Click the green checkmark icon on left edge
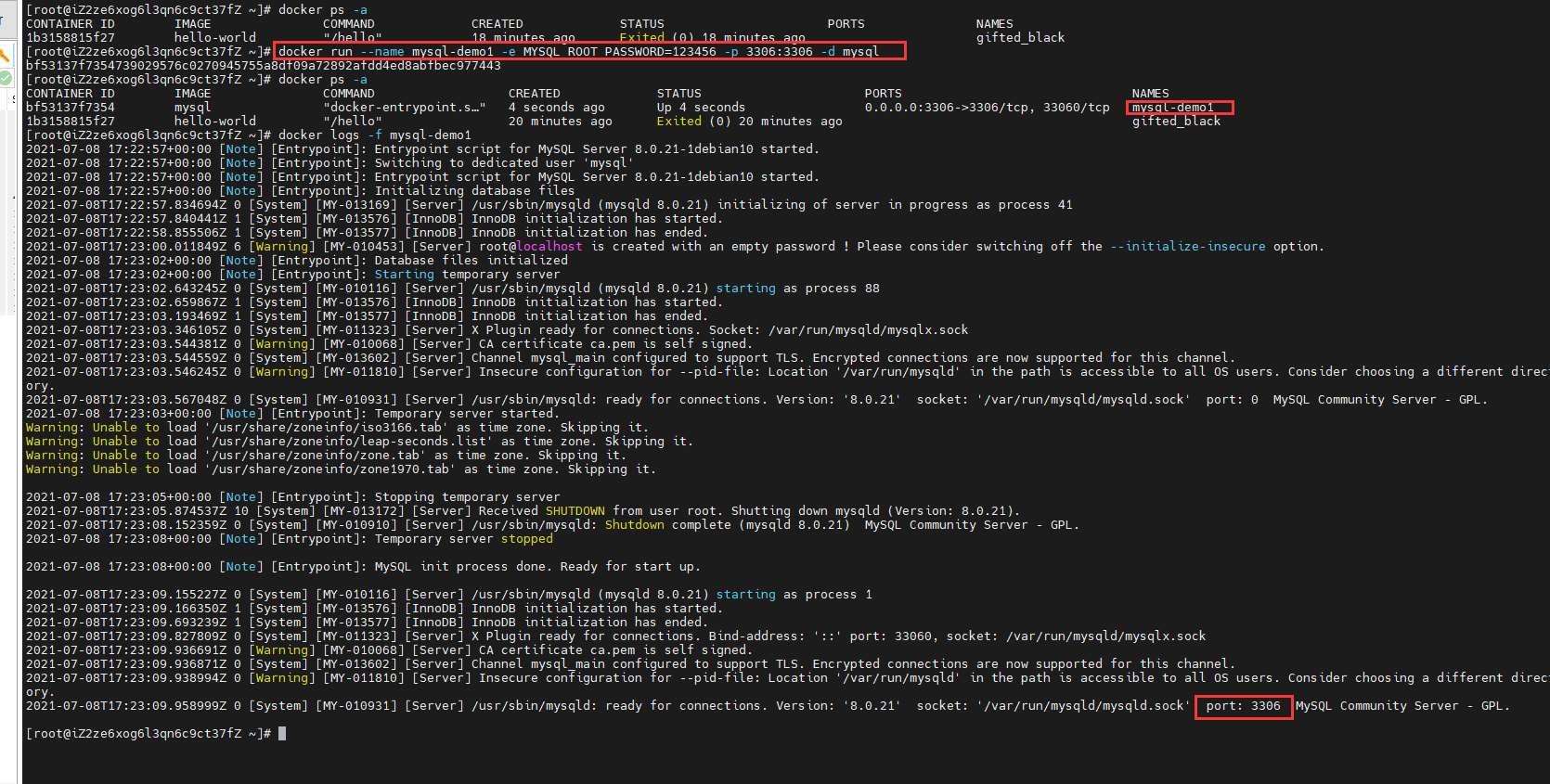This screenshot has height=784, width=1550. pyautogui.click(x=6, y=79)
